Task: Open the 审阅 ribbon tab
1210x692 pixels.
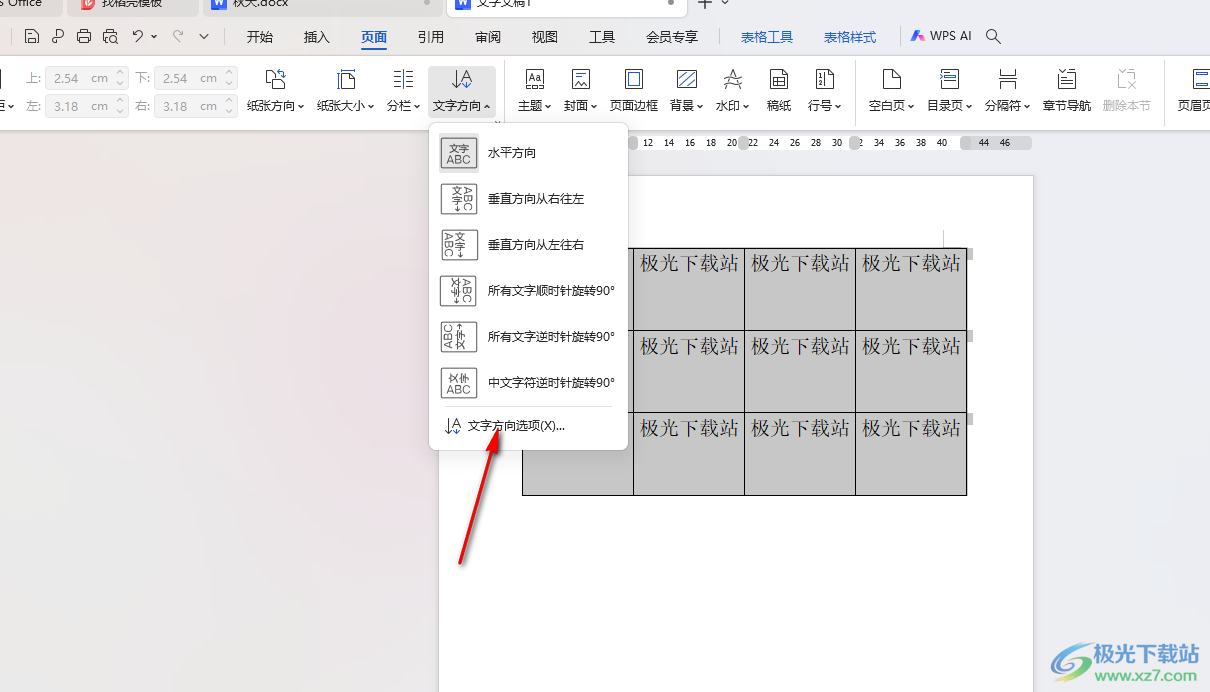Action: (x=488, y=37)
